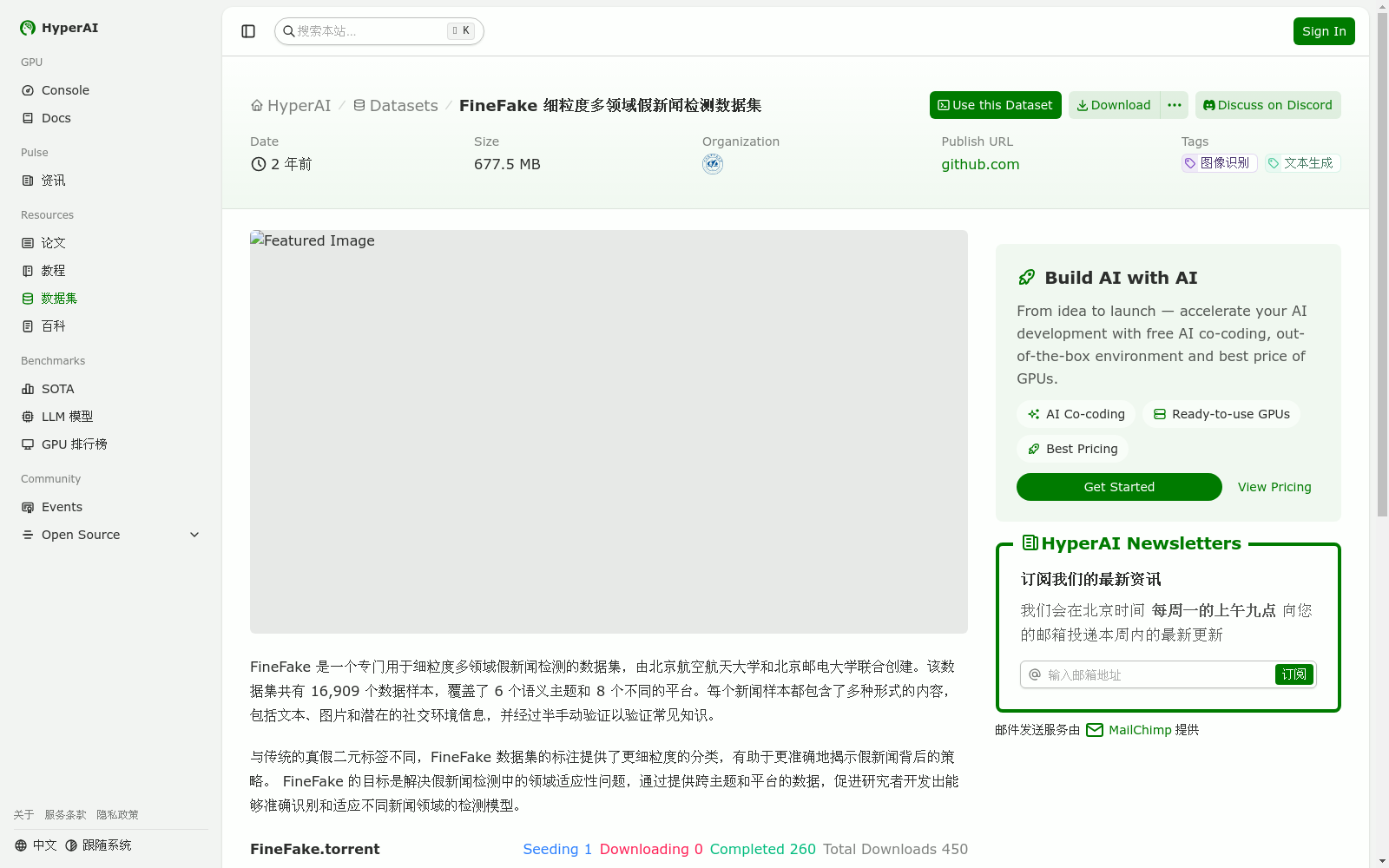Screen dimensions: 1389x868
Task: Click the search magnifier icon
Action: tap(288, 31)
